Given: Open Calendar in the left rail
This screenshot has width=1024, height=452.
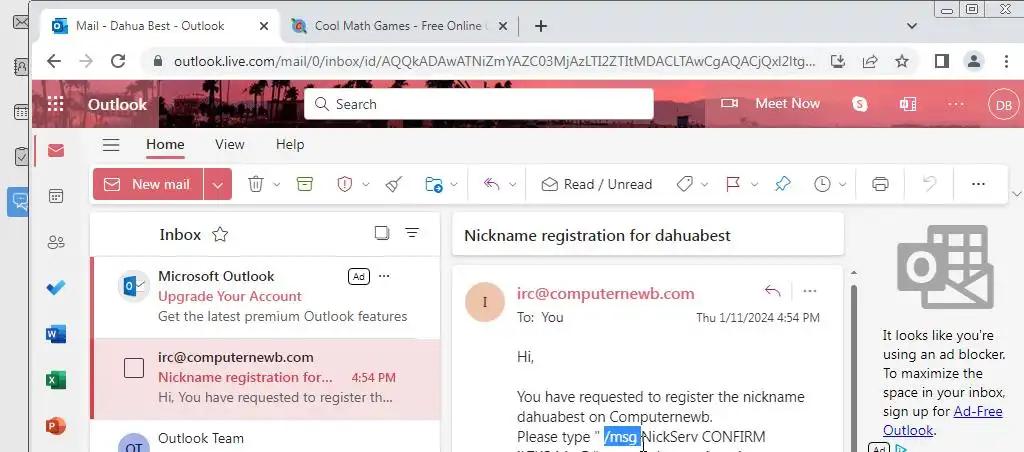Looking at the screenshot, I should click(56, 197).
